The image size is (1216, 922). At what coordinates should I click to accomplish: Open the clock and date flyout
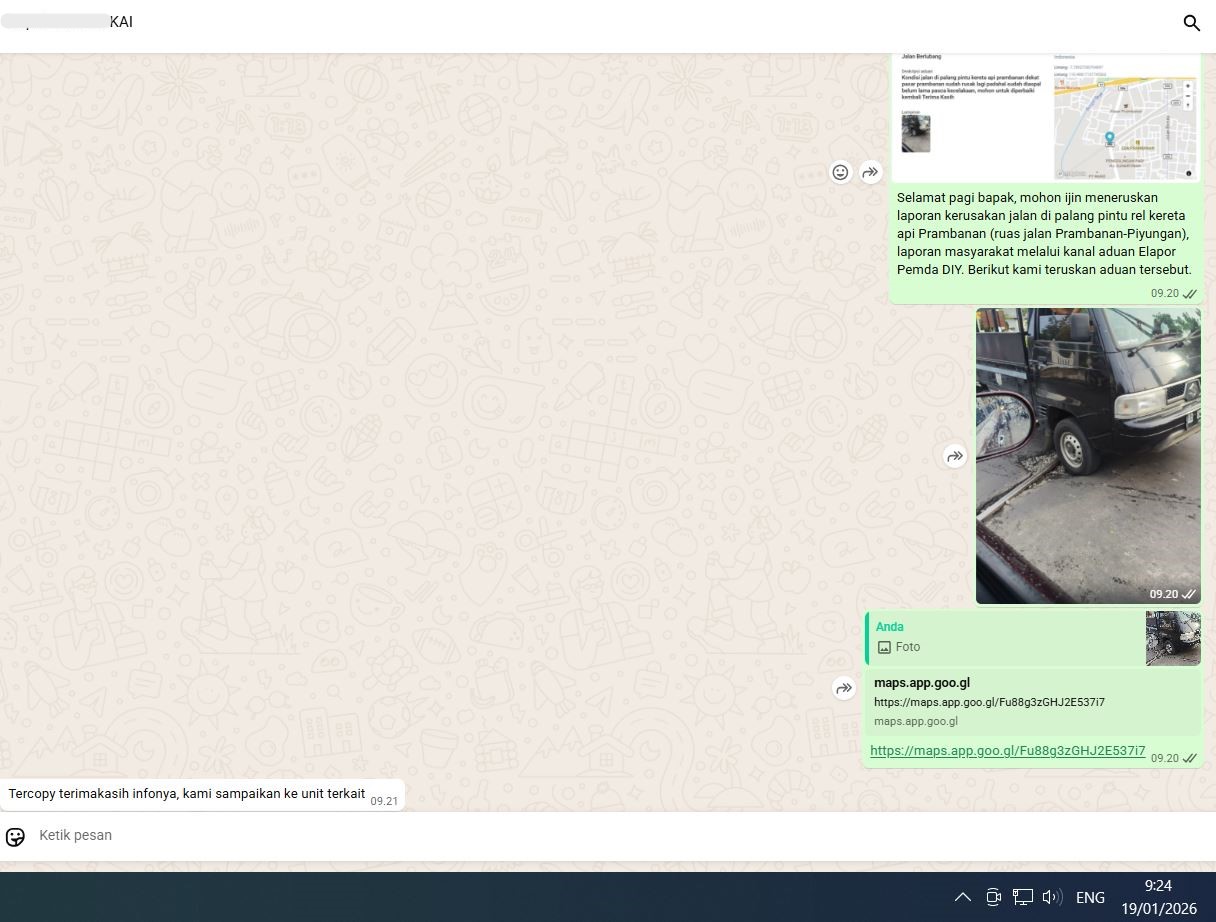[1158, 897]
